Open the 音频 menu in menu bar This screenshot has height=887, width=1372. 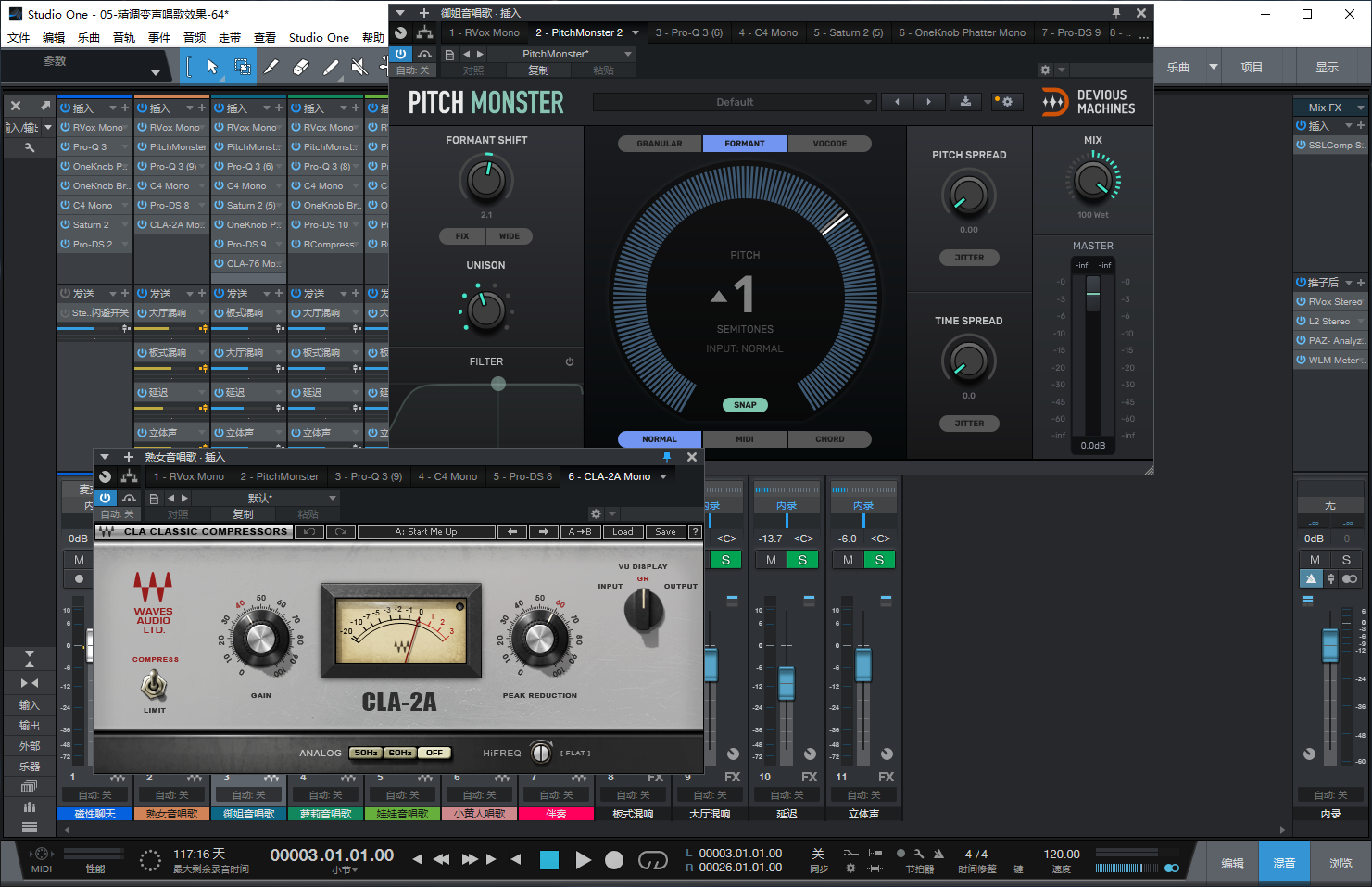coord(195,38)
